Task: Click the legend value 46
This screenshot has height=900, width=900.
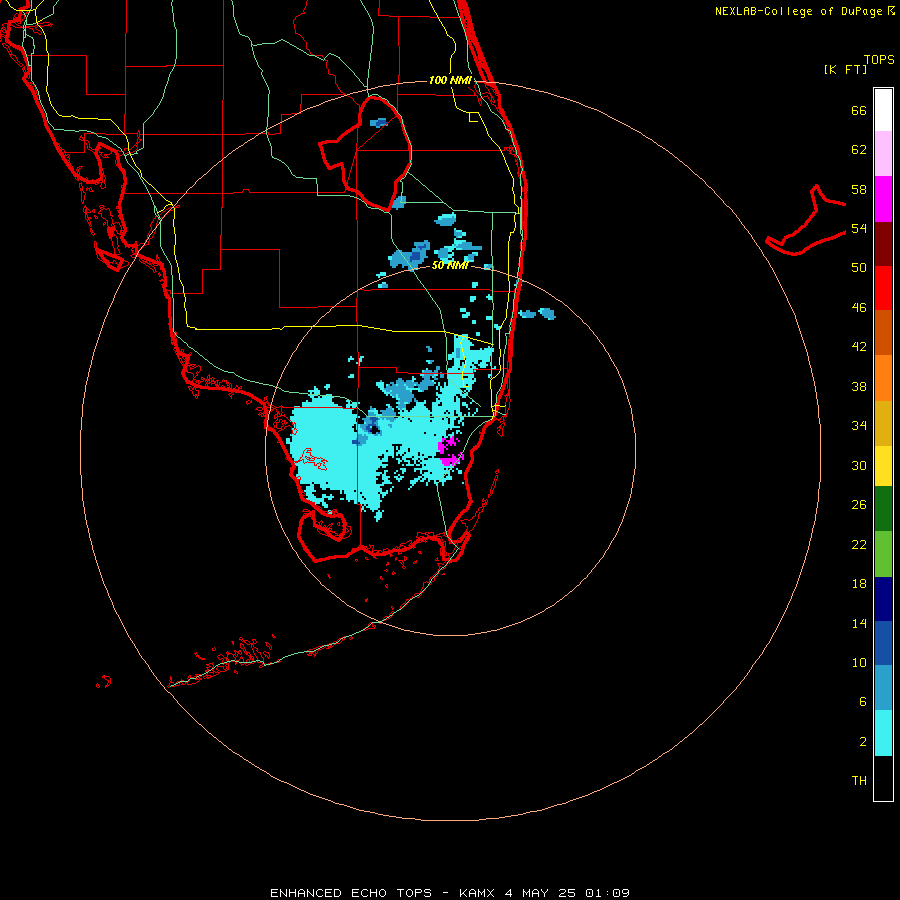Action: coord(859,308)
